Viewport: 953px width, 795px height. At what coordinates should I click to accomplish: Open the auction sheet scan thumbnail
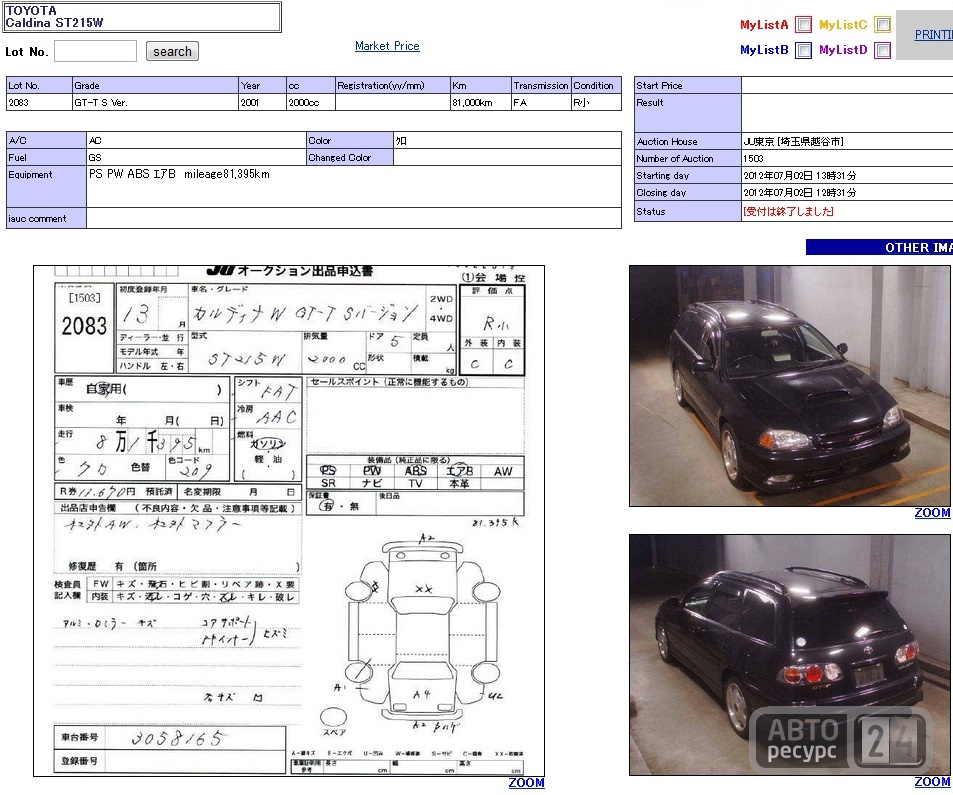(289, 521)
